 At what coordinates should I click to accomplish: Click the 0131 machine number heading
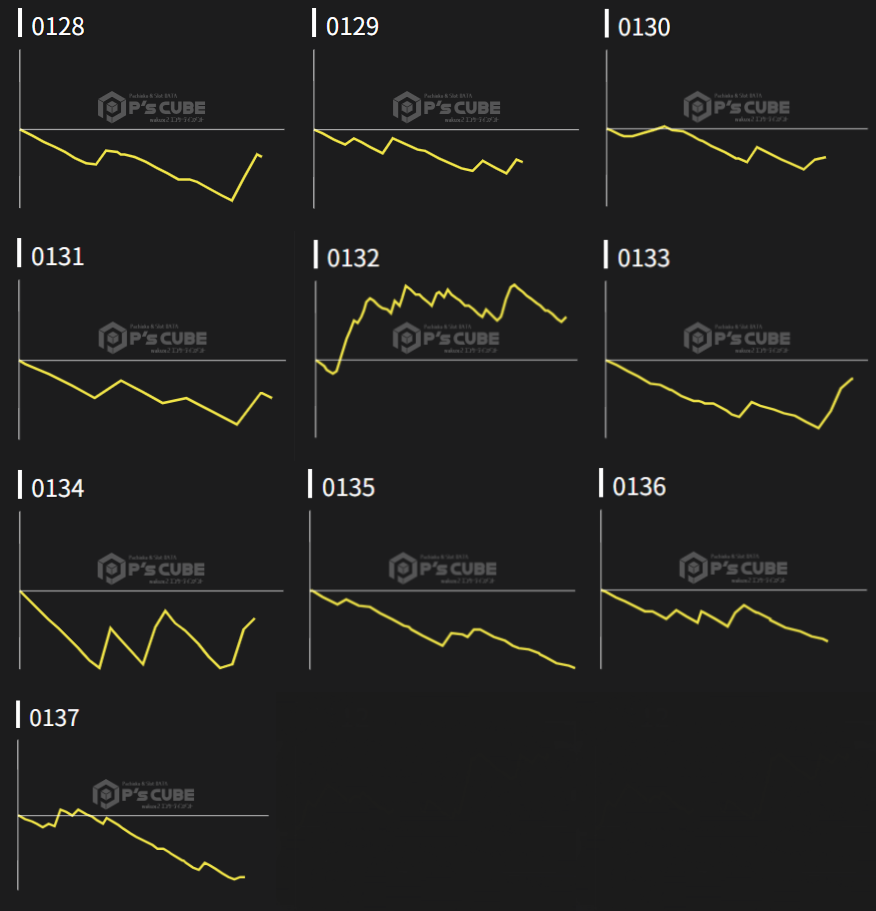[58, 257]
